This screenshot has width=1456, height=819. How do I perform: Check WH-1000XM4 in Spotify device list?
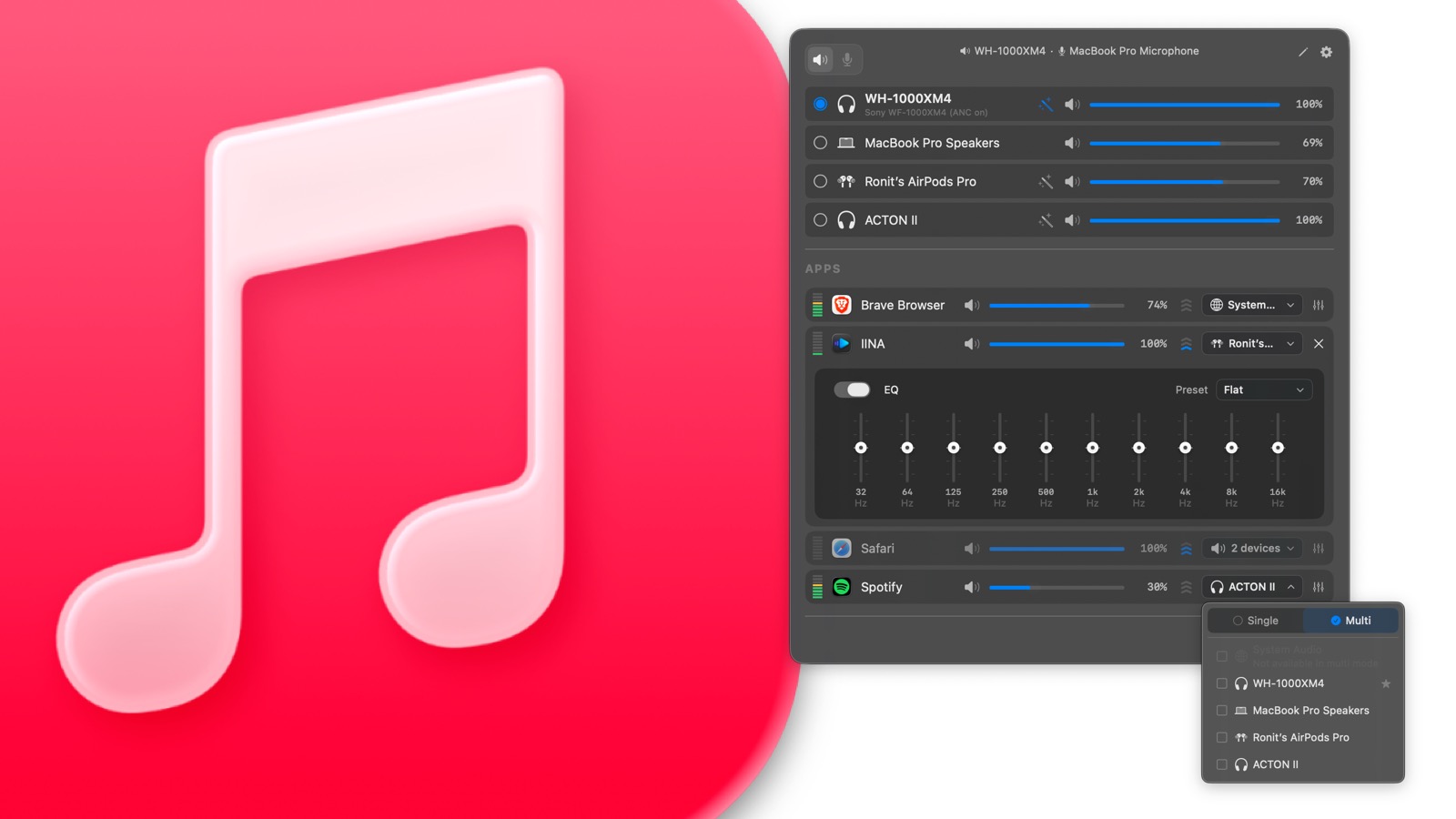click(1222, 683)
